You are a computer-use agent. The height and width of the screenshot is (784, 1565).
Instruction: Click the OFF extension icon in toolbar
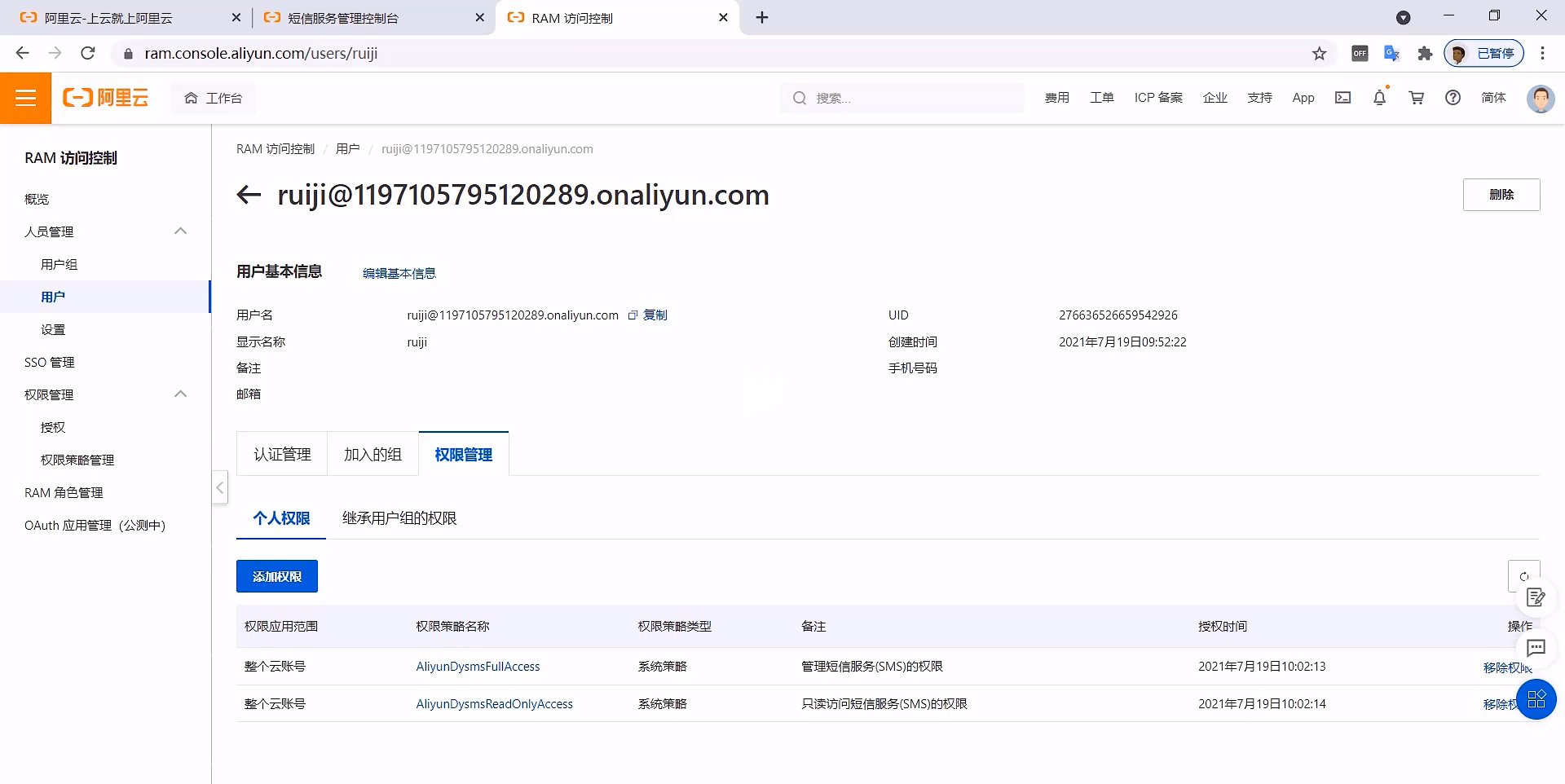pos(1360,54)
